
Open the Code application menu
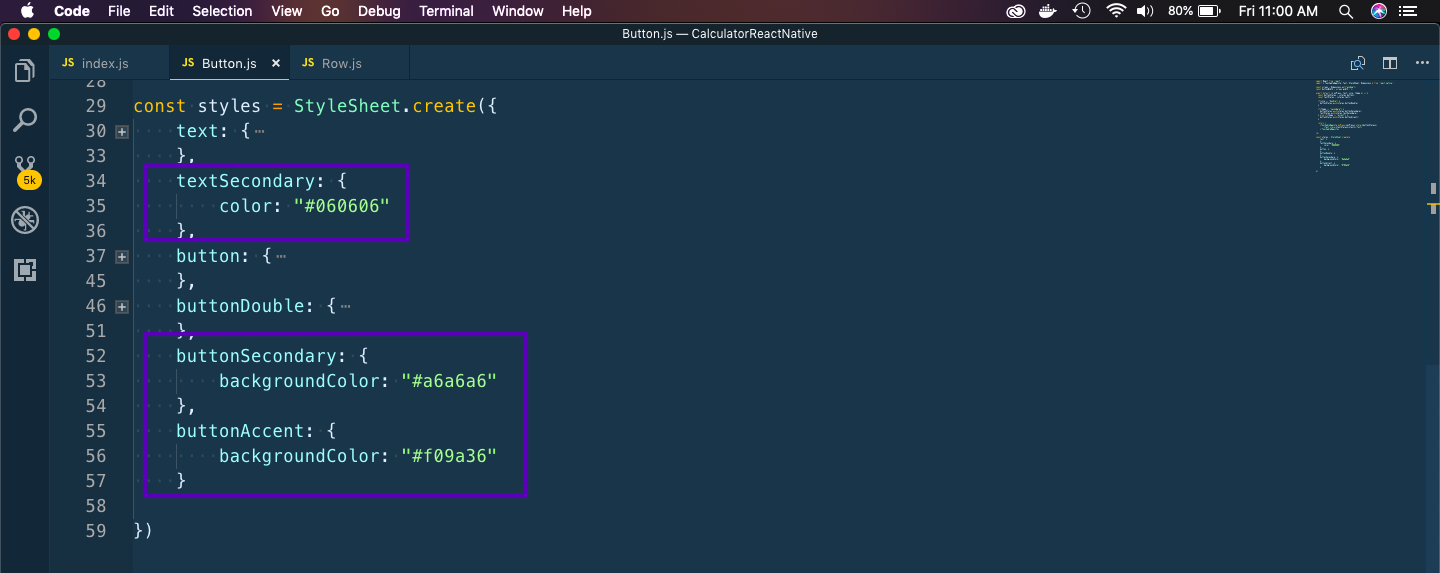[x=72, y=11]
